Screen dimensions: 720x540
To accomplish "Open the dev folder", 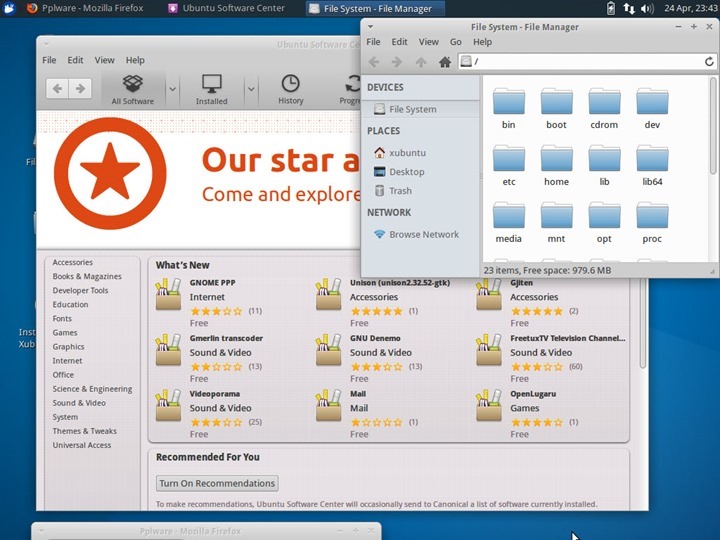I will [652, 109].
